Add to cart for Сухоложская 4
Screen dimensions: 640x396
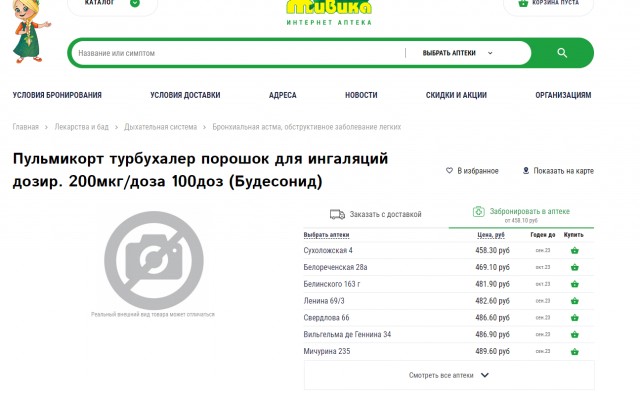pyautogui.click(x=575, y=251)
